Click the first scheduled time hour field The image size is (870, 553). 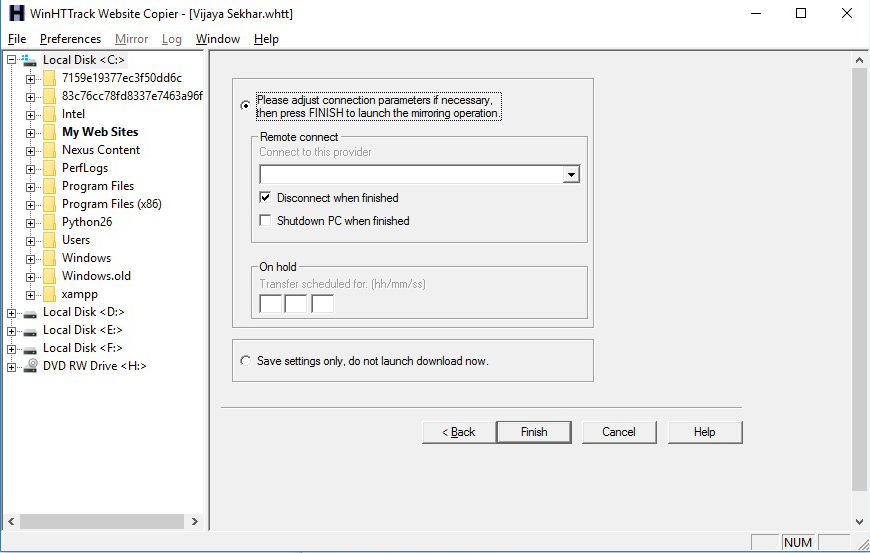(270, 303)
